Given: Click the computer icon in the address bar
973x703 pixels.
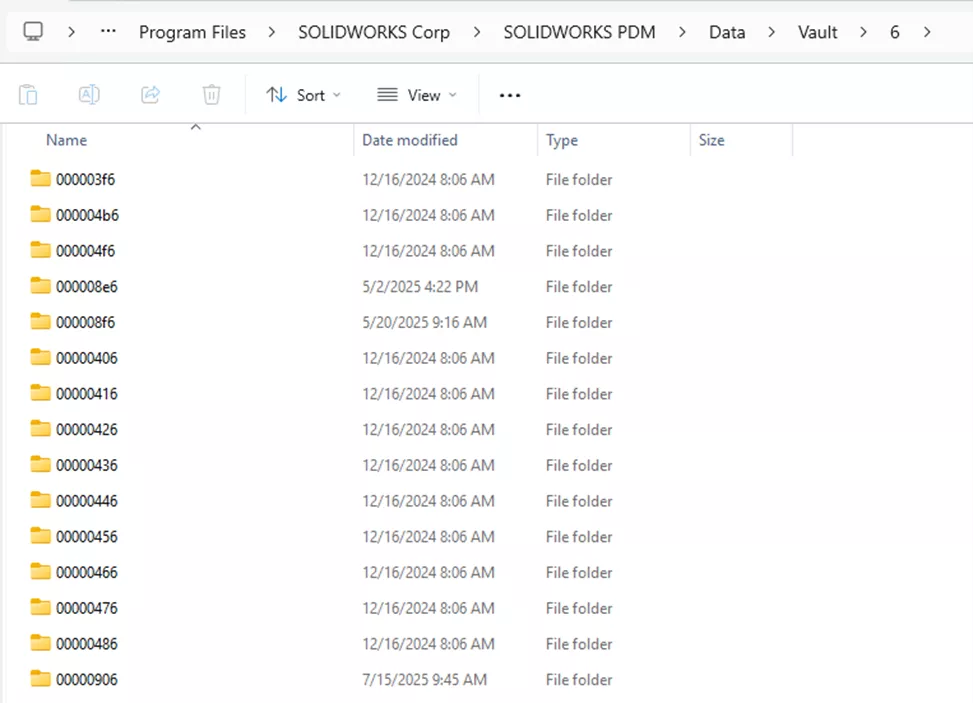Looking at the screenshot, I should coord(33,31).
